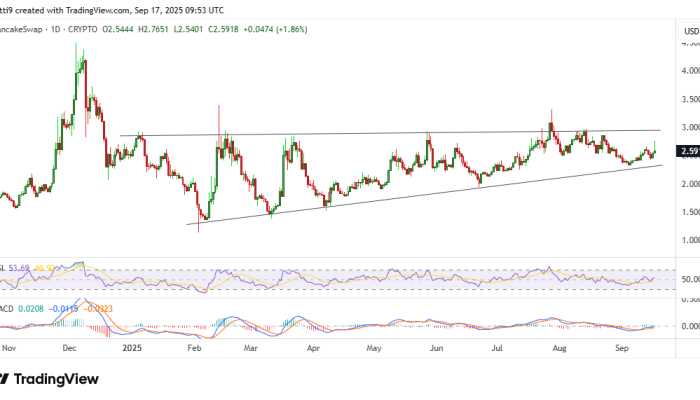
Task: Click the current price label 2.59
Action: click(x=688, y=152)
